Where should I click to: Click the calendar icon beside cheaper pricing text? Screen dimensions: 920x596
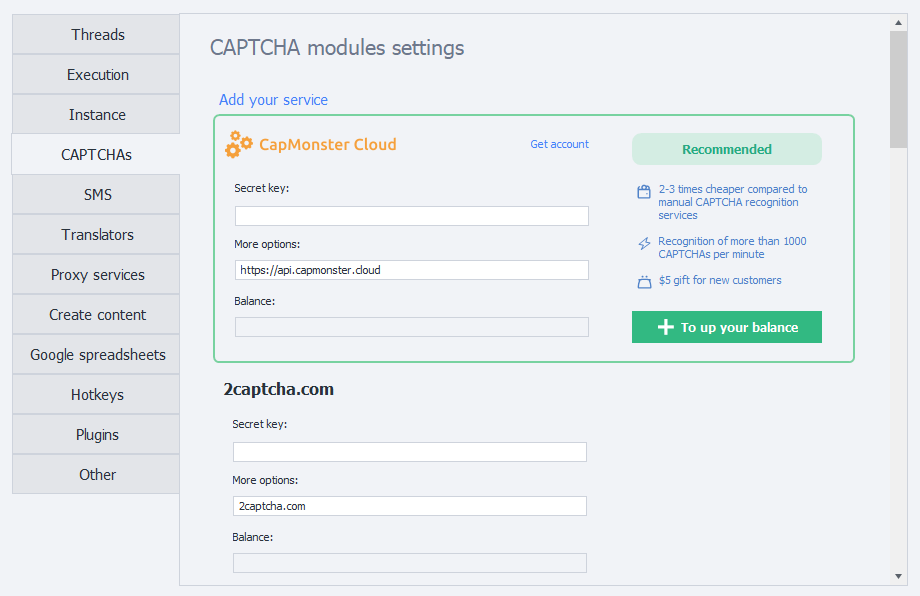(x=644, y=191)
